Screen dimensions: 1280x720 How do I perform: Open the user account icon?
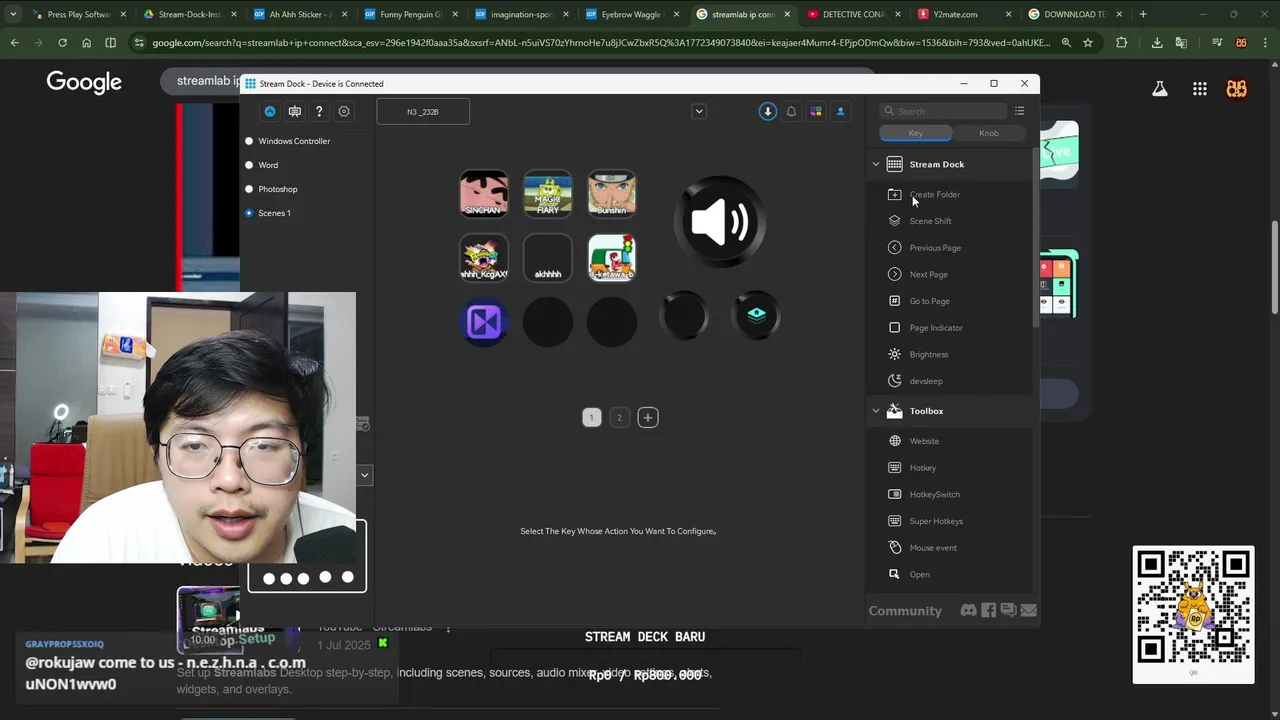click(x=840, y=111)
